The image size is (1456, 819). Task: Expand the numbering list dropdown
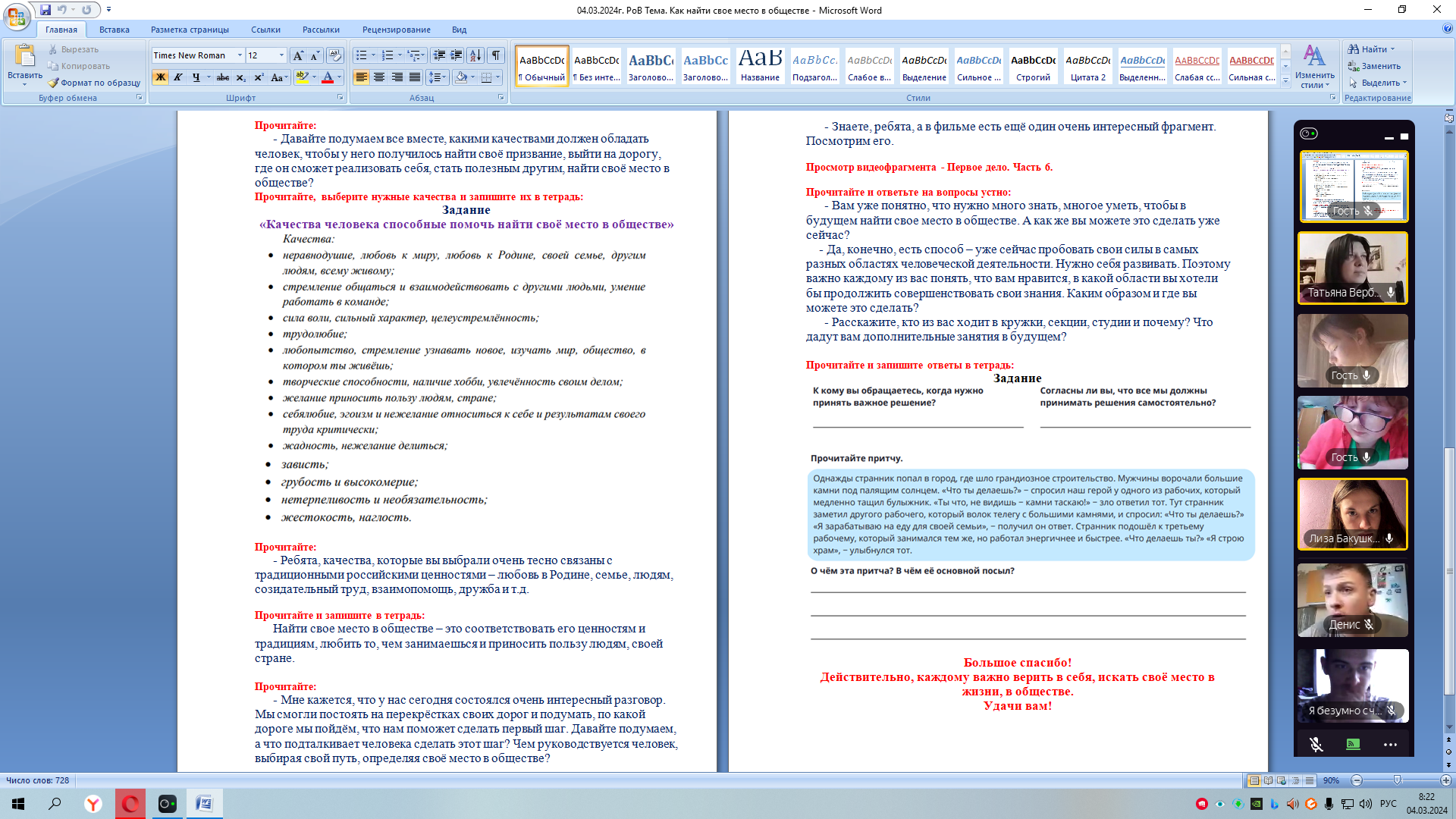400,55
